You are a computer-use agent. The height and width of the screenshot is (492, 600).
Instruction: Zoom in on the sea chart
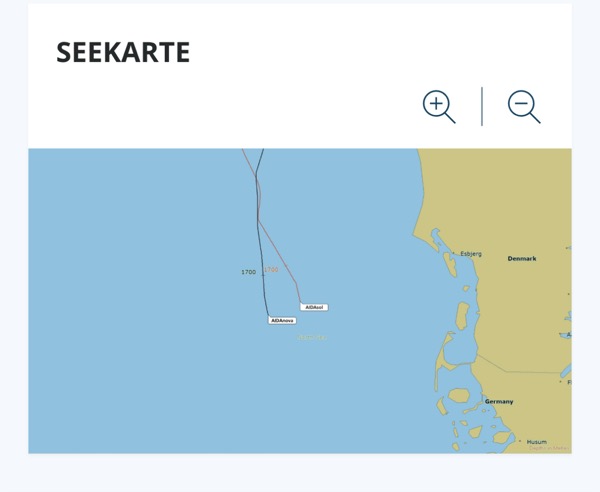click(x=438, y=106)
